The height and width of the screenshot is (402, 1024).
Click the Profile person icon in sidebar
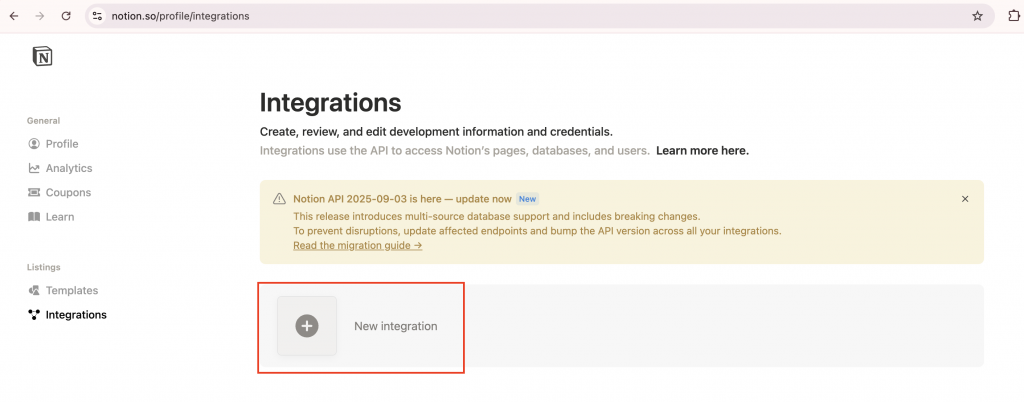(x=34, y=144)
